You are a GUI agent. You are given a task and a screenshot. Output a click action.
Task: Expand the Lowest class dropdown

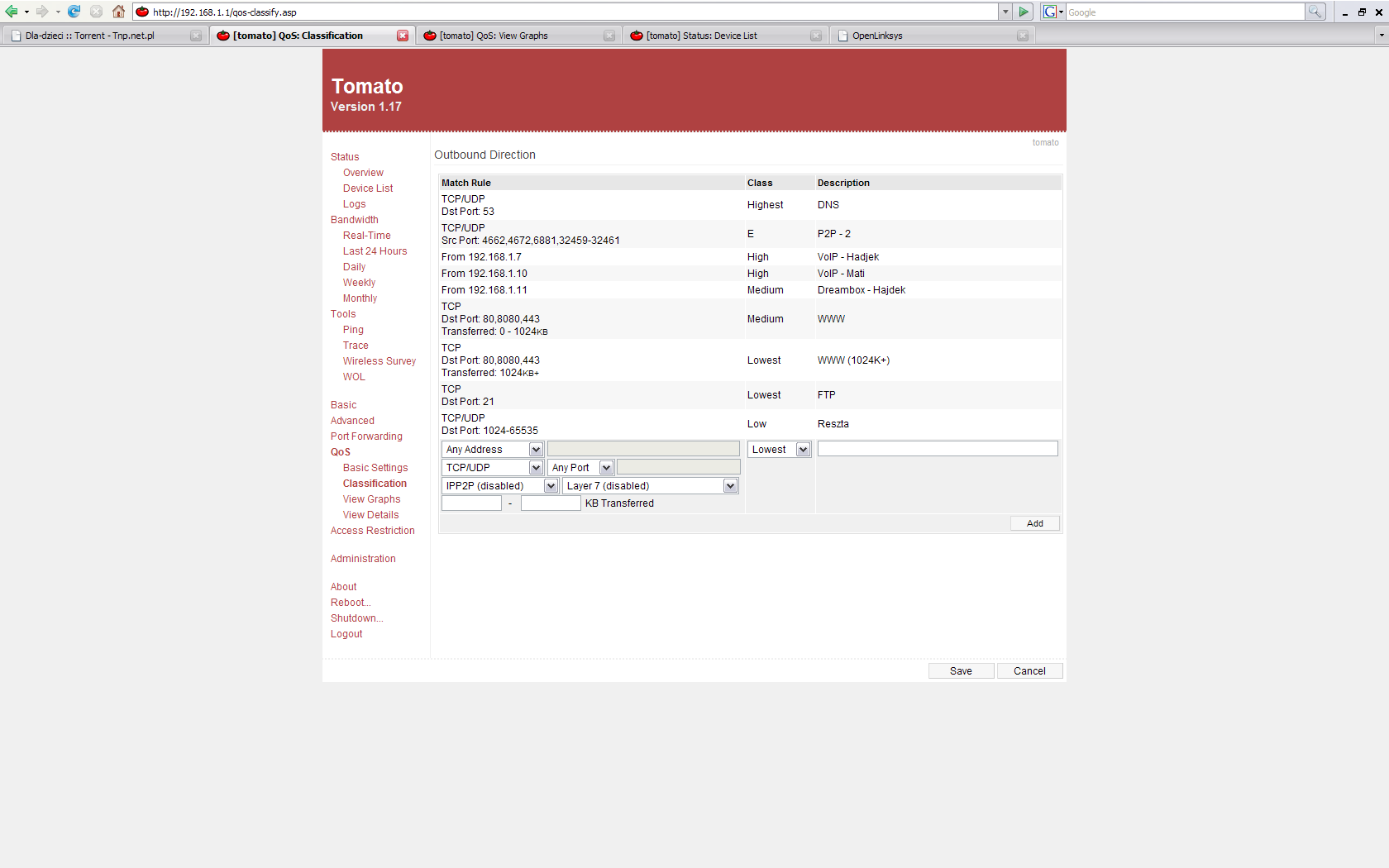click(x=803, y=450)
